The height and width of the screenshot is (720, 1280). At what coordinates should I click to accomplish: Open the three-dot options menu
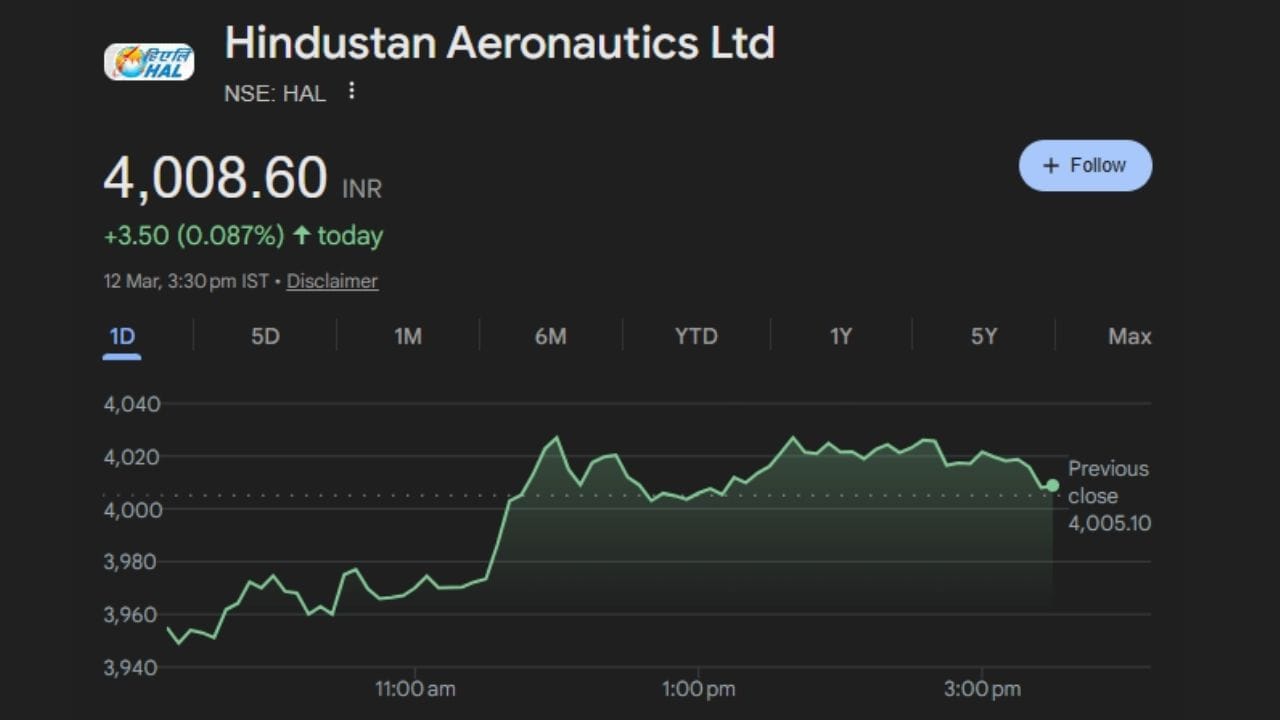coord(351,91)
